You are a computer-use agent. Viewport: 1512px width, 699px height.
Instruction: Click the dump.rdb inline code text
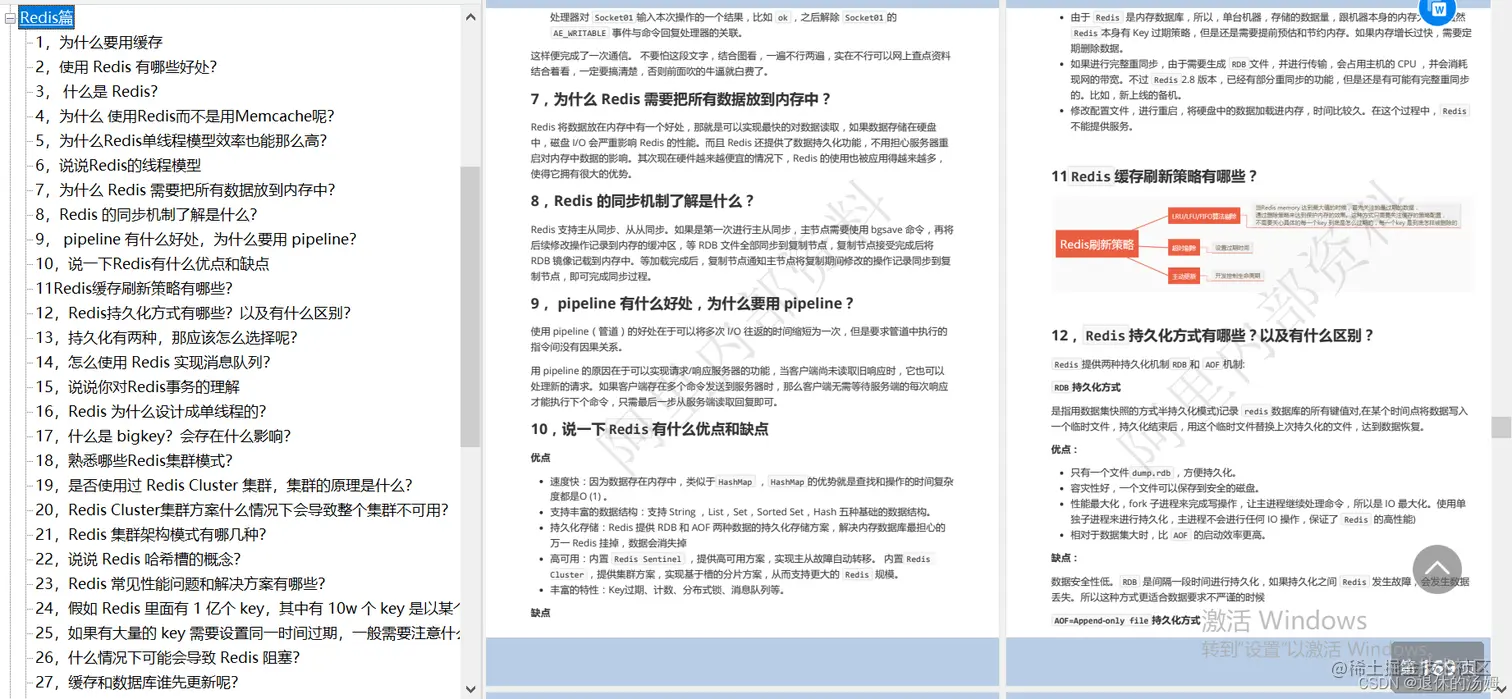pos(1151,473)
